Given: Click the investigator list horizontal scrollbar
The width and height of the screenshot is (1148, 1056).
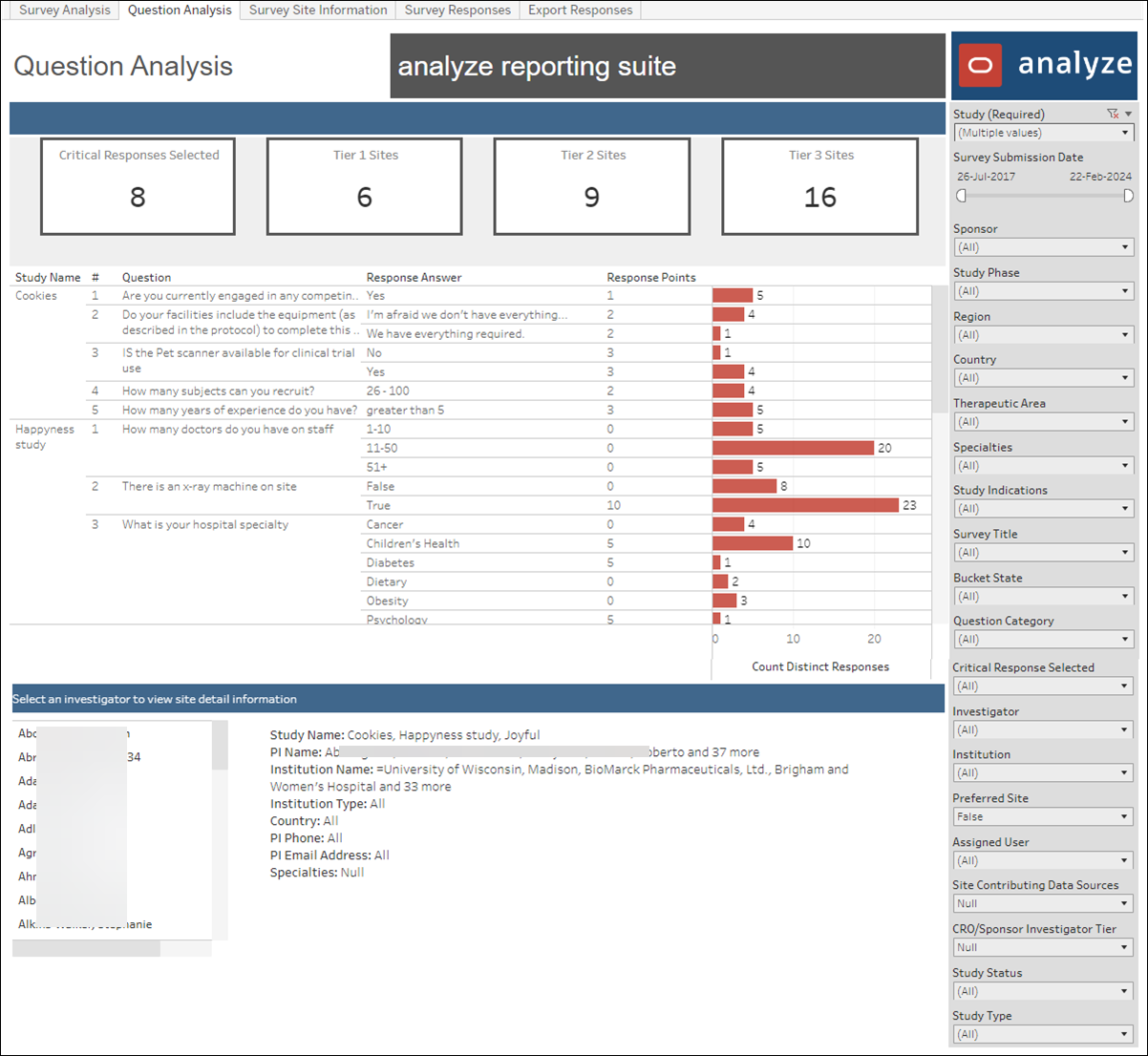Looking at the screenshot, I should coord(86,948).
